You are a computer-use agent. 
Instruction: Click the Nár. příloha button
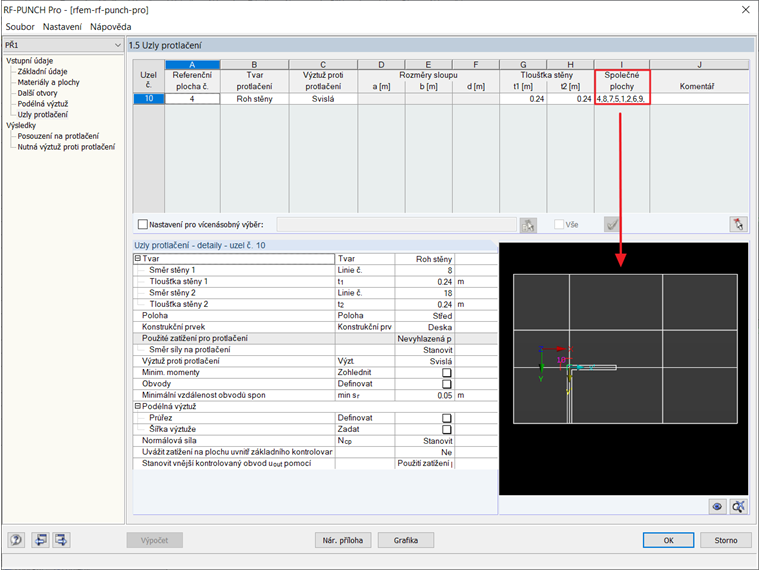pyautogui.click(x=343, y=540)
